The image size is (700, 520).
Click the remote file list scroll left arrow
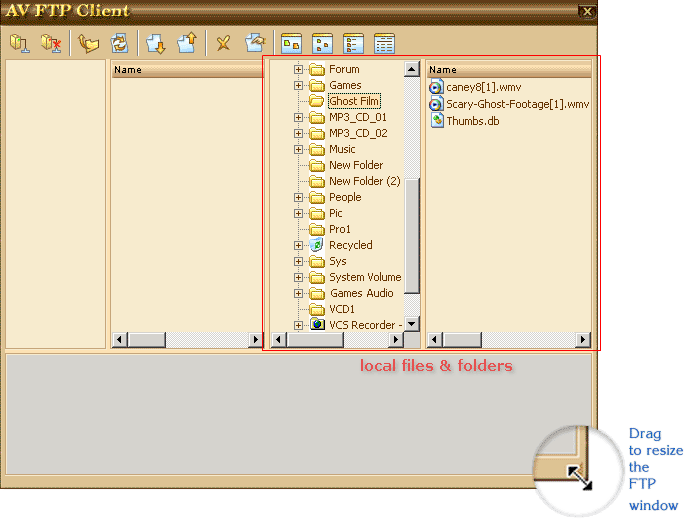pos(120,340)
